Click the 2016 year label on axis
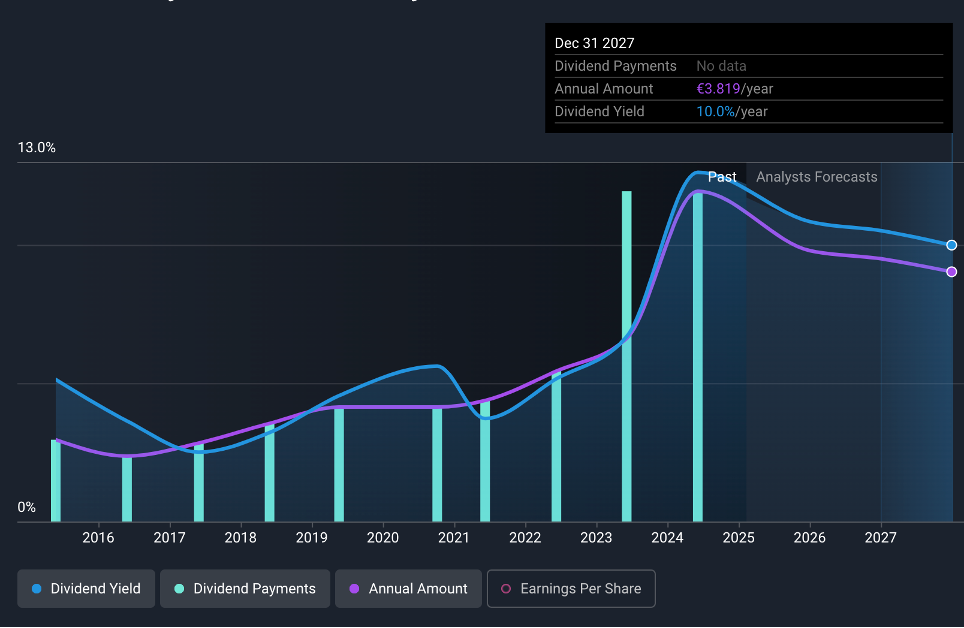Screen dimensions: 964x628 (98, 539)
